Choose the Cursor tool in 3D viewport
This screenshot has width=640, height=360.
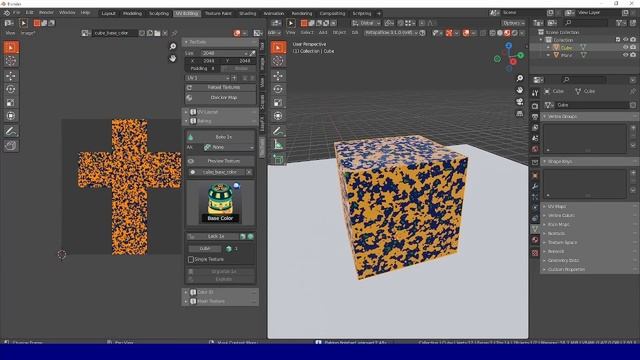[x=278, y=61]
